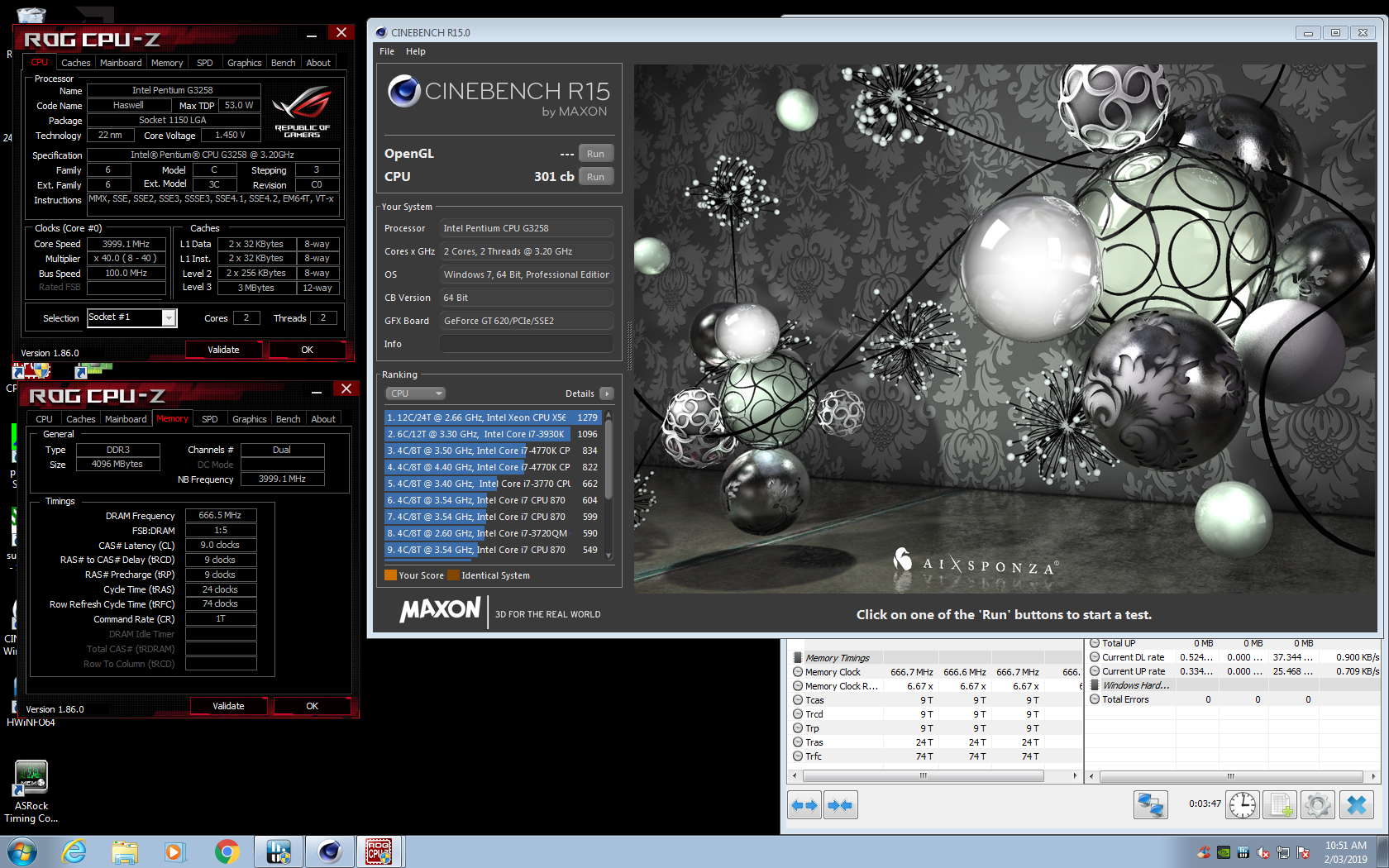Image resolution: width=1389 pixels, height=868 pixels.
Task: Click NVIDIA tray icon
Action: tap(1224, 852)
